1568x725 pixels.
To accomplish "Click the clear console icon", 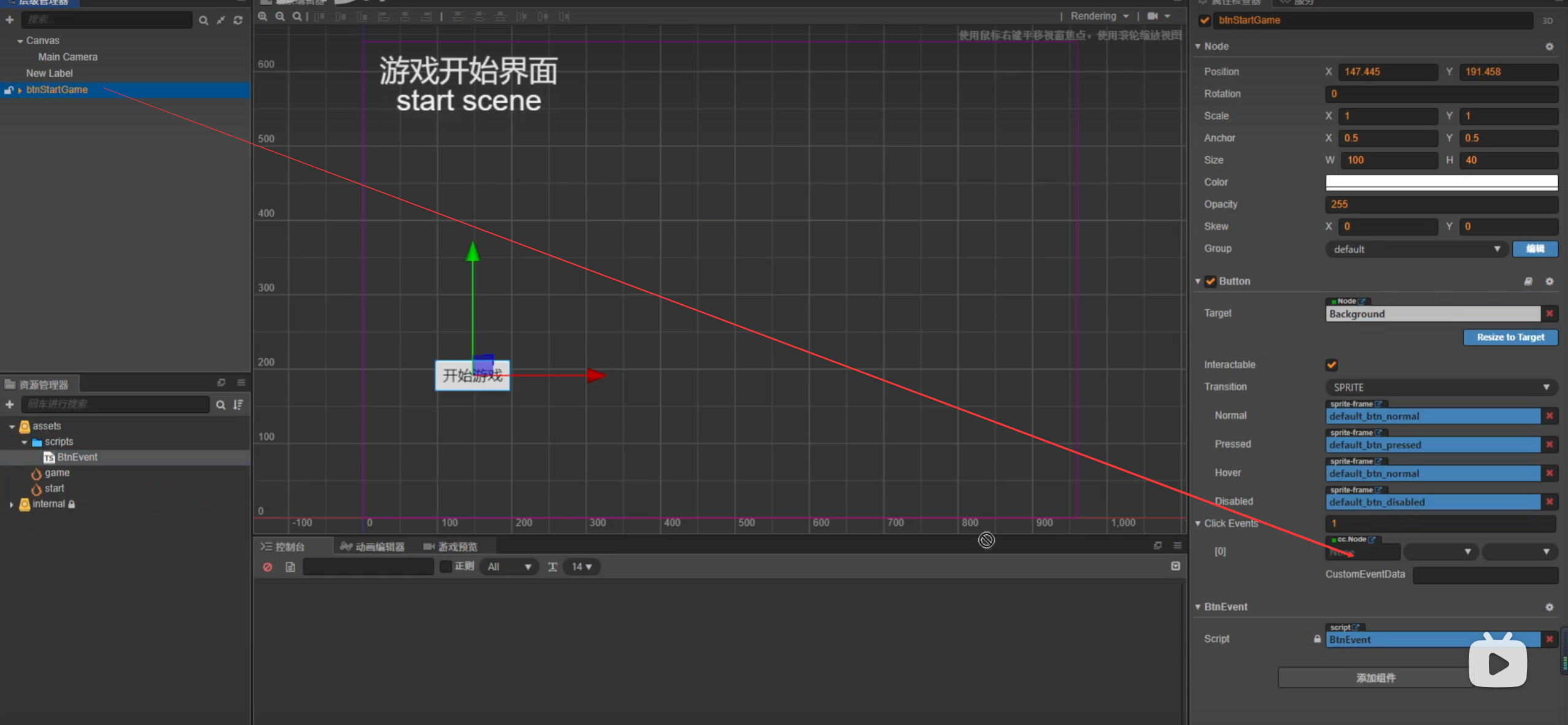I will coord(268,567).
